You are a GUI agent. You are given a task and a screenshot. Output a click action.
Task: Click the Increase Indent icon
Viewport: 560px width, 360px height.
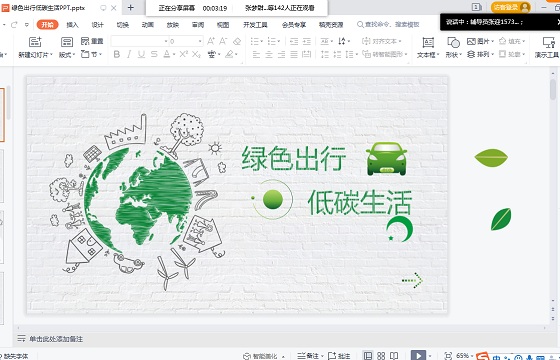(307, 41)
